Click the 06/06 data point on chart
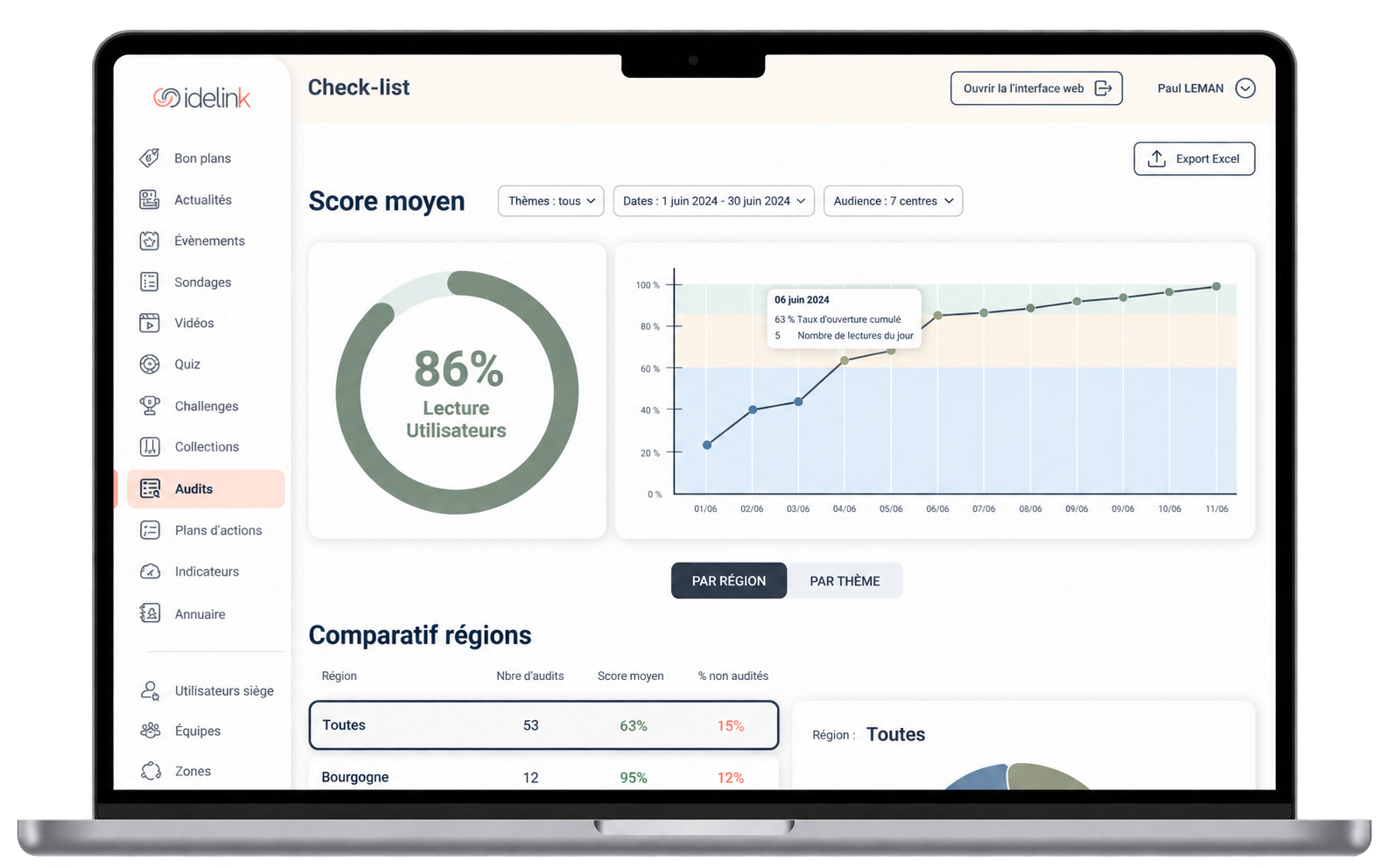The image size is (1388, 868). 937,315
